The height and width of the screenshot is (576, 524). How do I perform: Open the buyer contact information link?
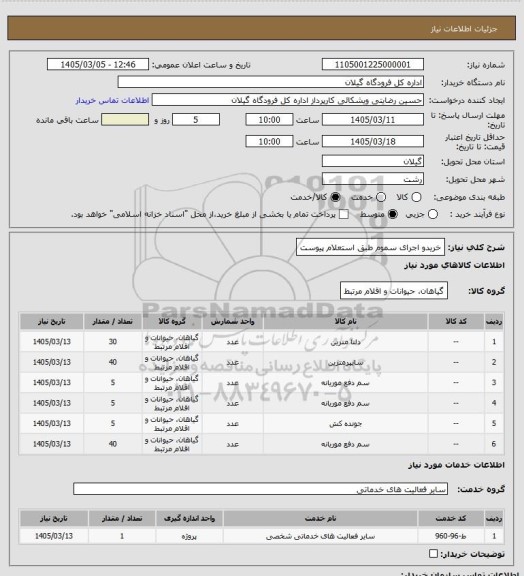[x=112, y=100]
